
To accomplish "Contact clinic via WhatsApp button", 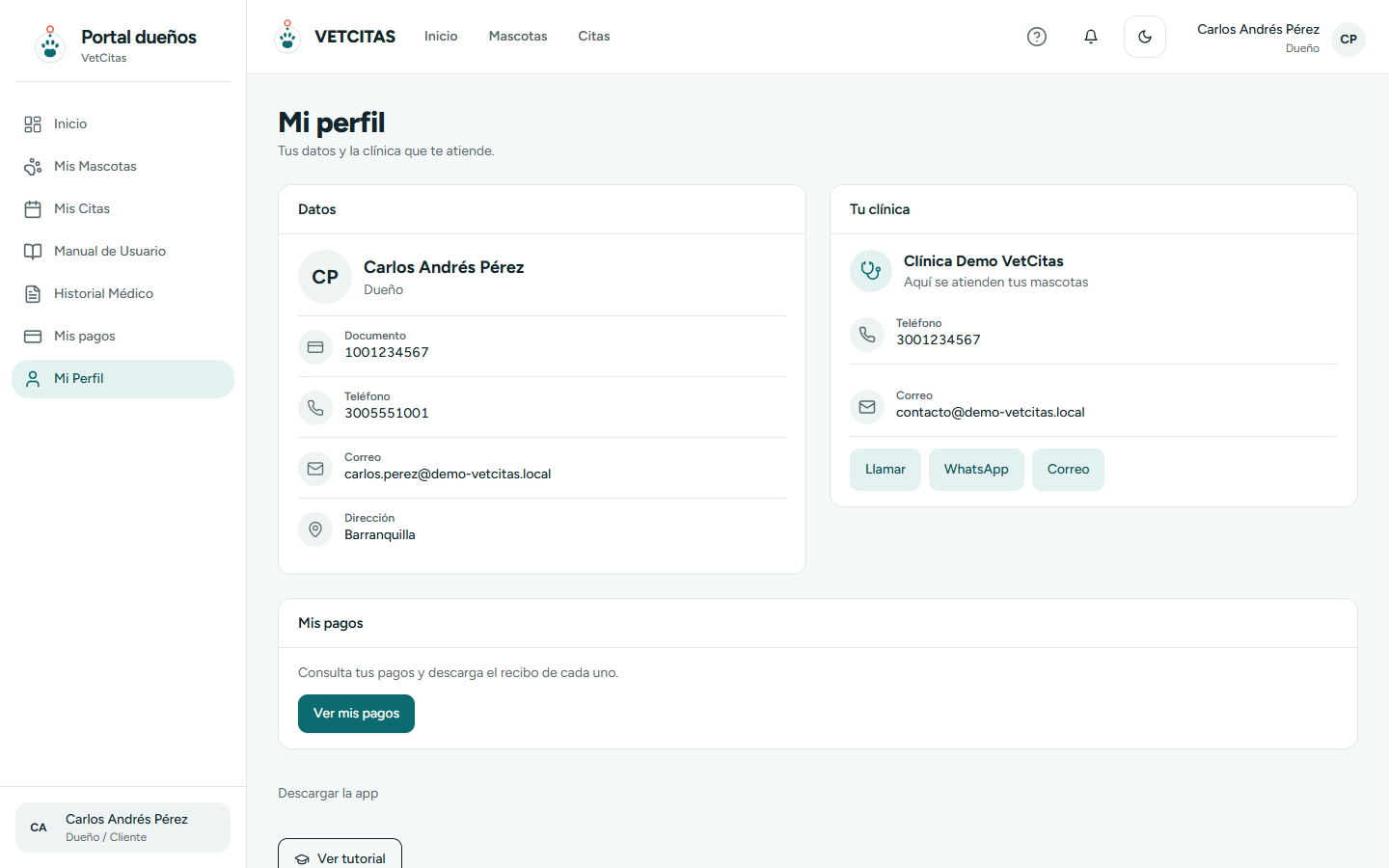I will point(976,470).
